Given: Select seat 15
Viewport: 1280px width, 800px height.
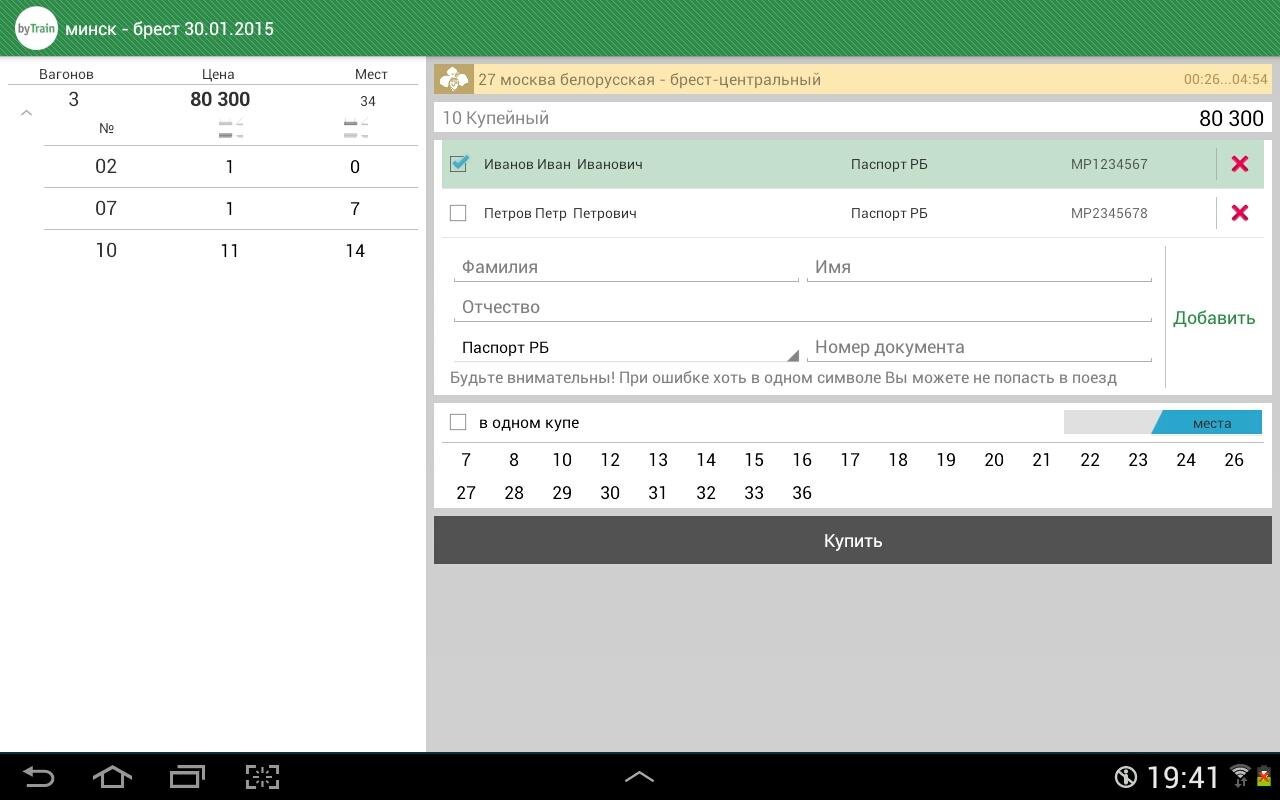Looking at the screenshot, I should 754,460.
